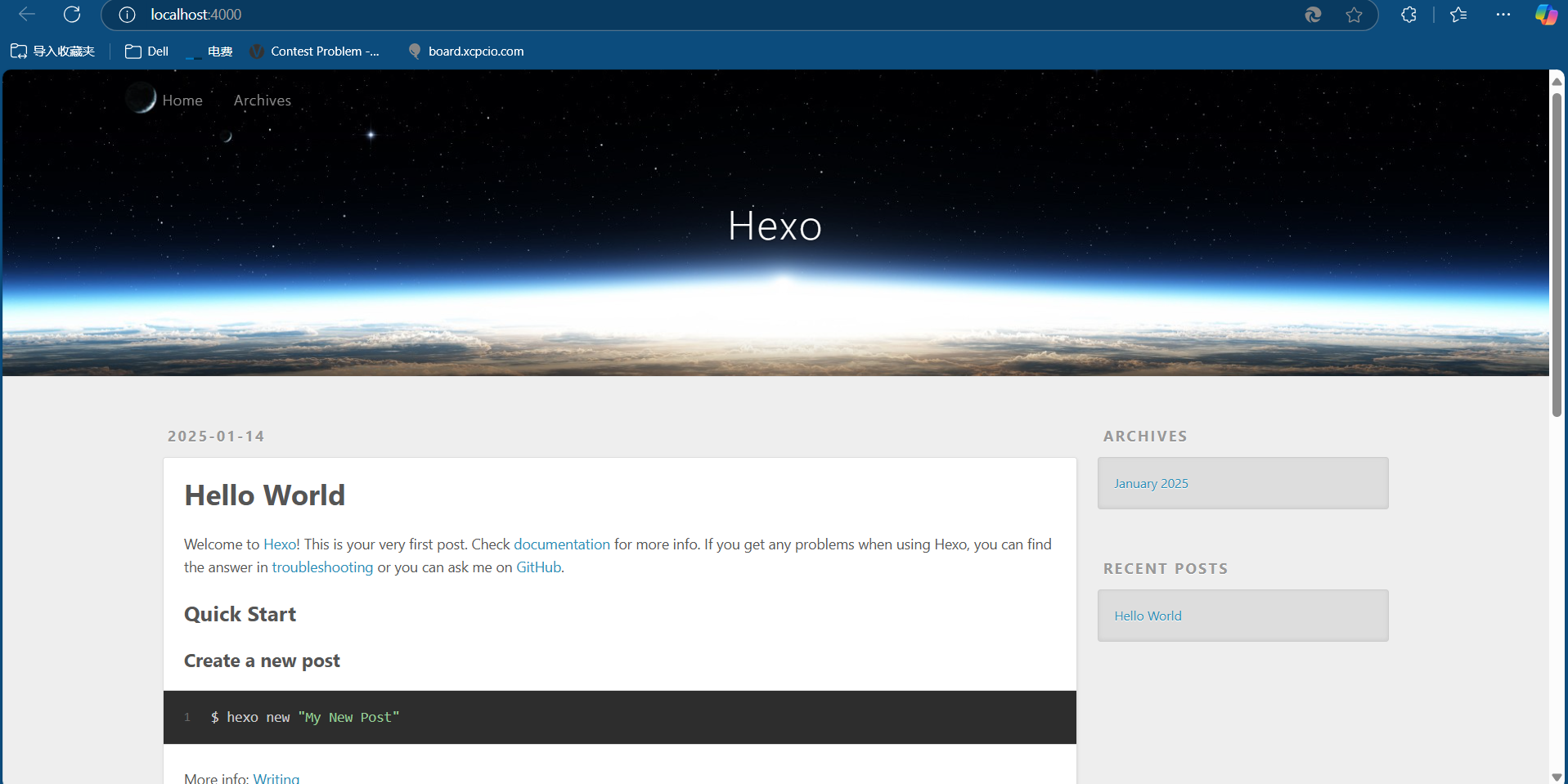Viewport: 1568px width, 784px height.
Task: Open the 2025-01-14 post date link
Action: 216,437
